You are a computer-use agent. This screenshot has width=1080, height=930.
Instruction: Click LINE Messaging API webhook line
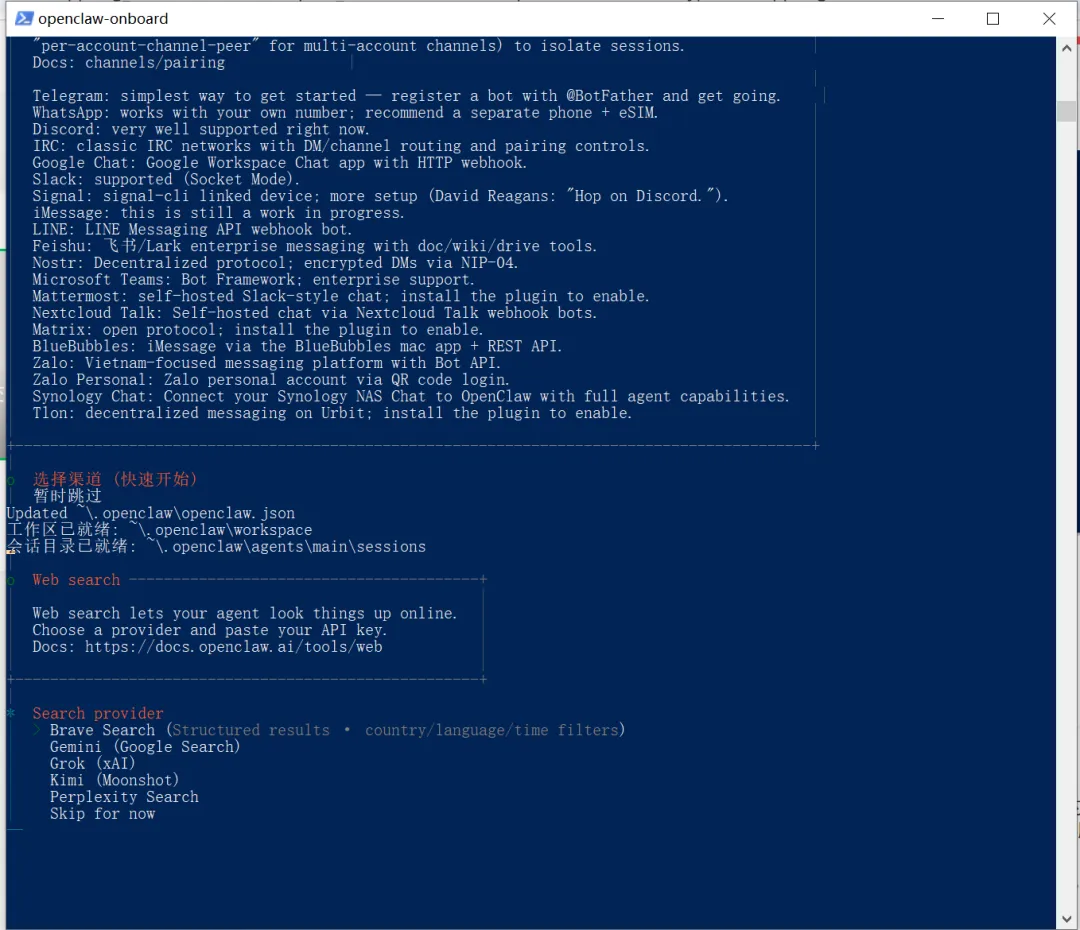pos(192,229)
